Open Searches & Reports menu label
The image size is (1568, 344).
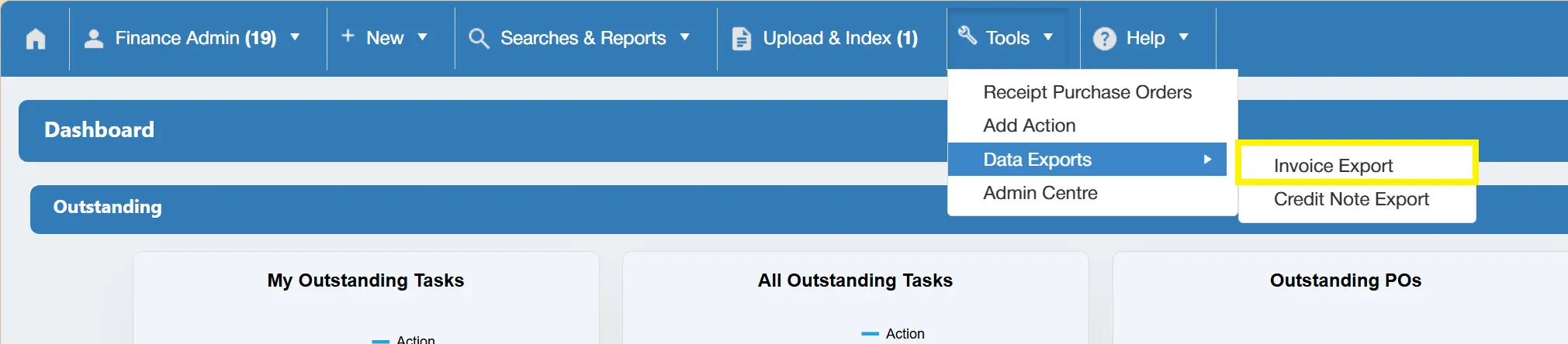click(583, 38)
